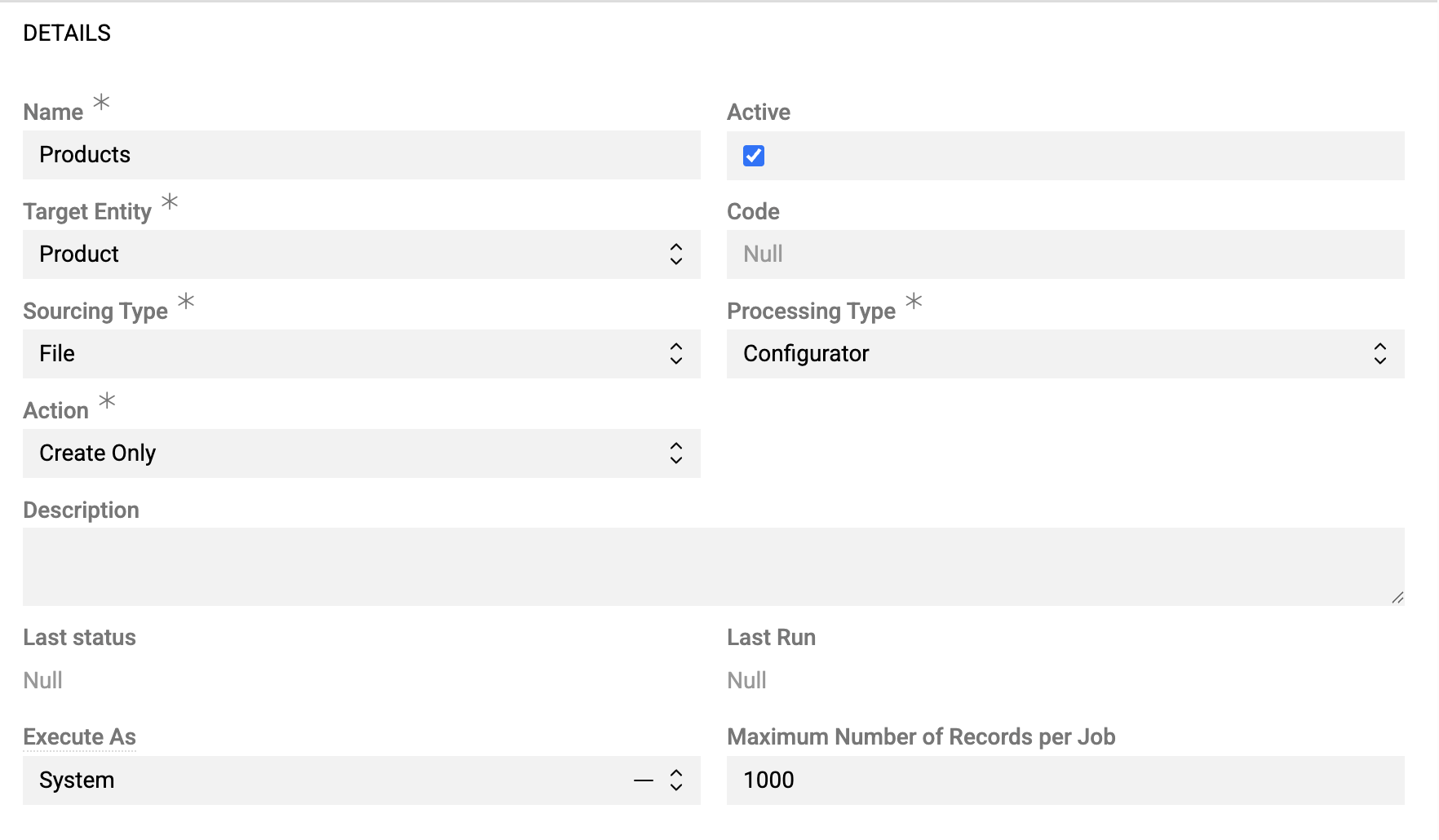This screenshot has height=840, width=1439.
Task: Click the Maximum Number of Records field
Action: pos(1065,780)
